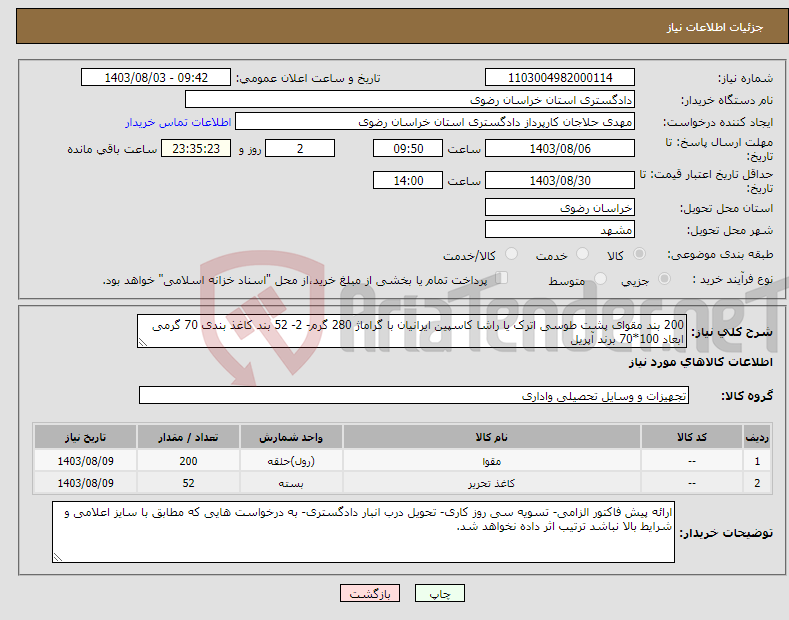This screenshot has width=789, height=620.
Task: Click the ساعت باقی مانده label
Action: (112, 149)
